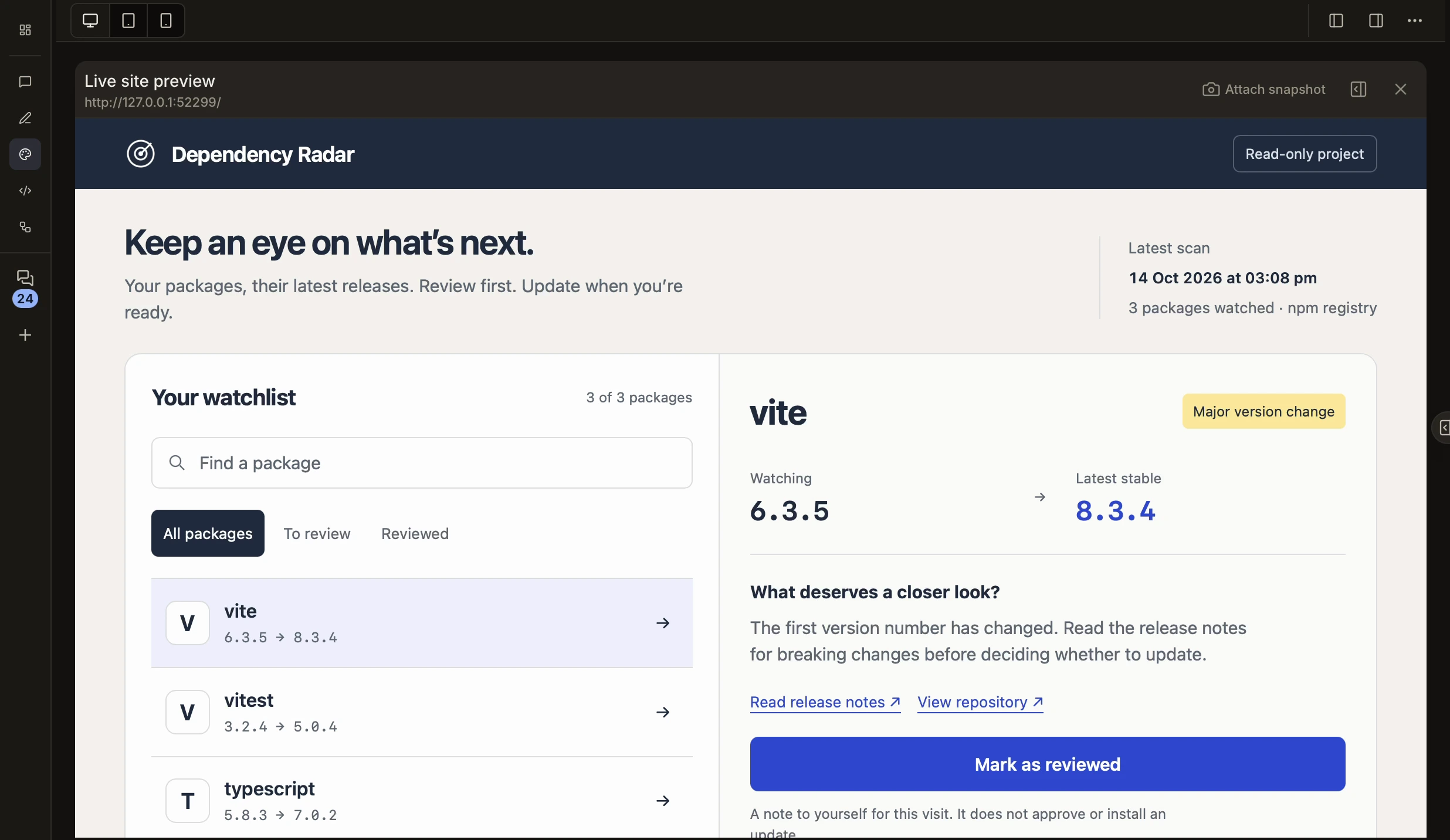This screenshot has width=1450, height=840.
Task: Click the Find a package search field
Action: [422, 463]
